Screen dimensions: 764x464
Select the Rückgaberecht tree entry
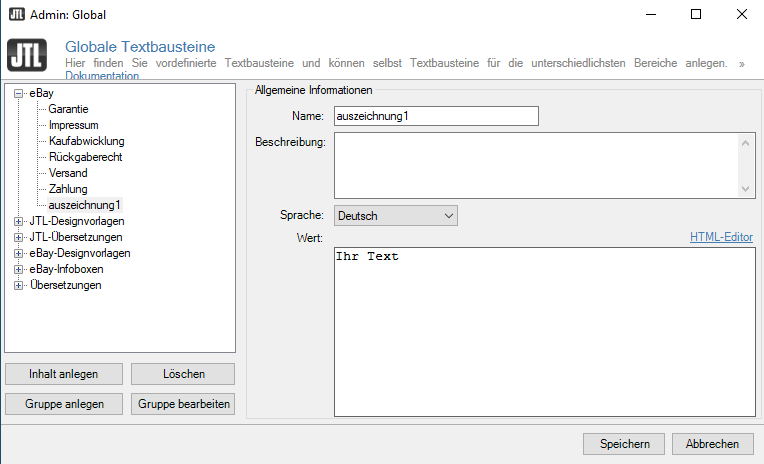point(85,157)
